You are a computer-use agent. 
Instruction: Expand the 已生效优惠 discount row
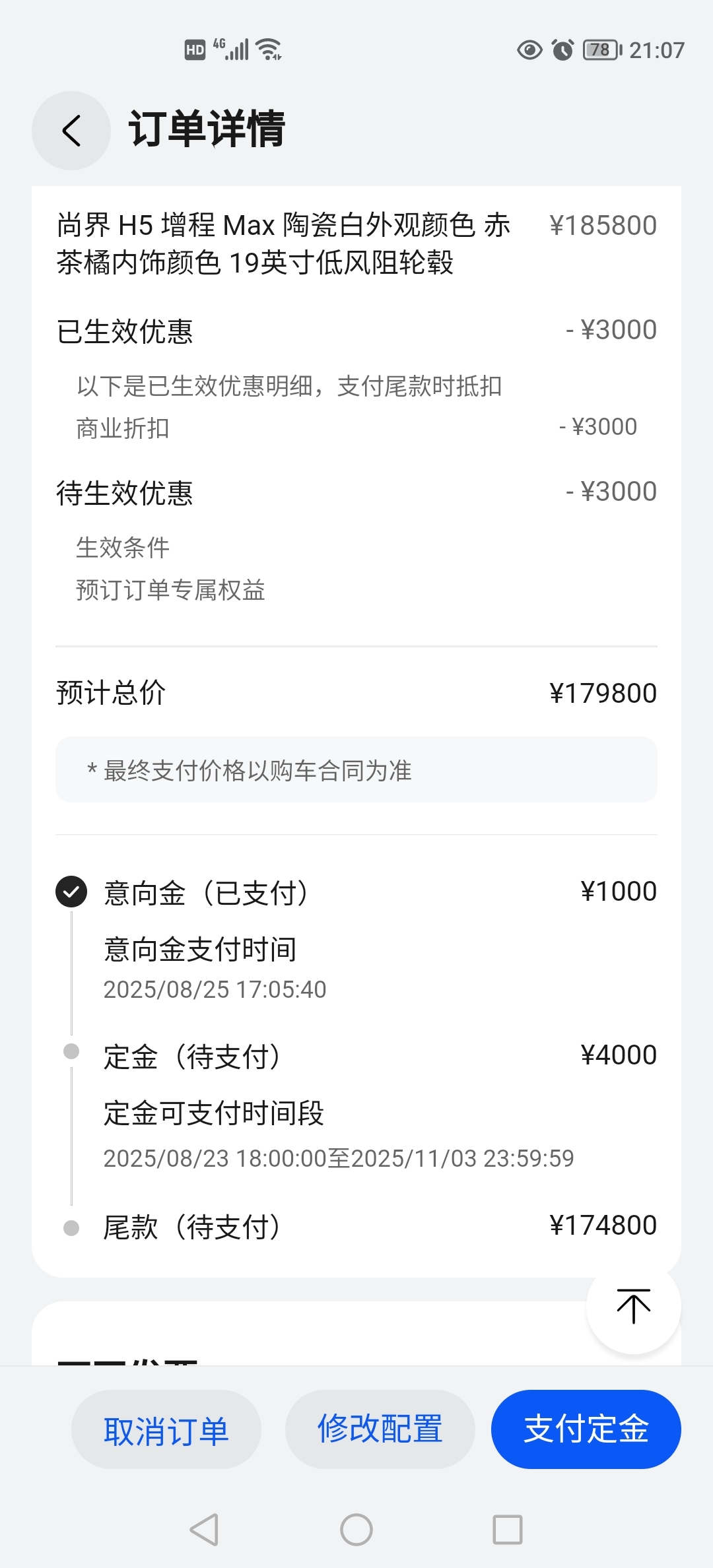(356, 331)
